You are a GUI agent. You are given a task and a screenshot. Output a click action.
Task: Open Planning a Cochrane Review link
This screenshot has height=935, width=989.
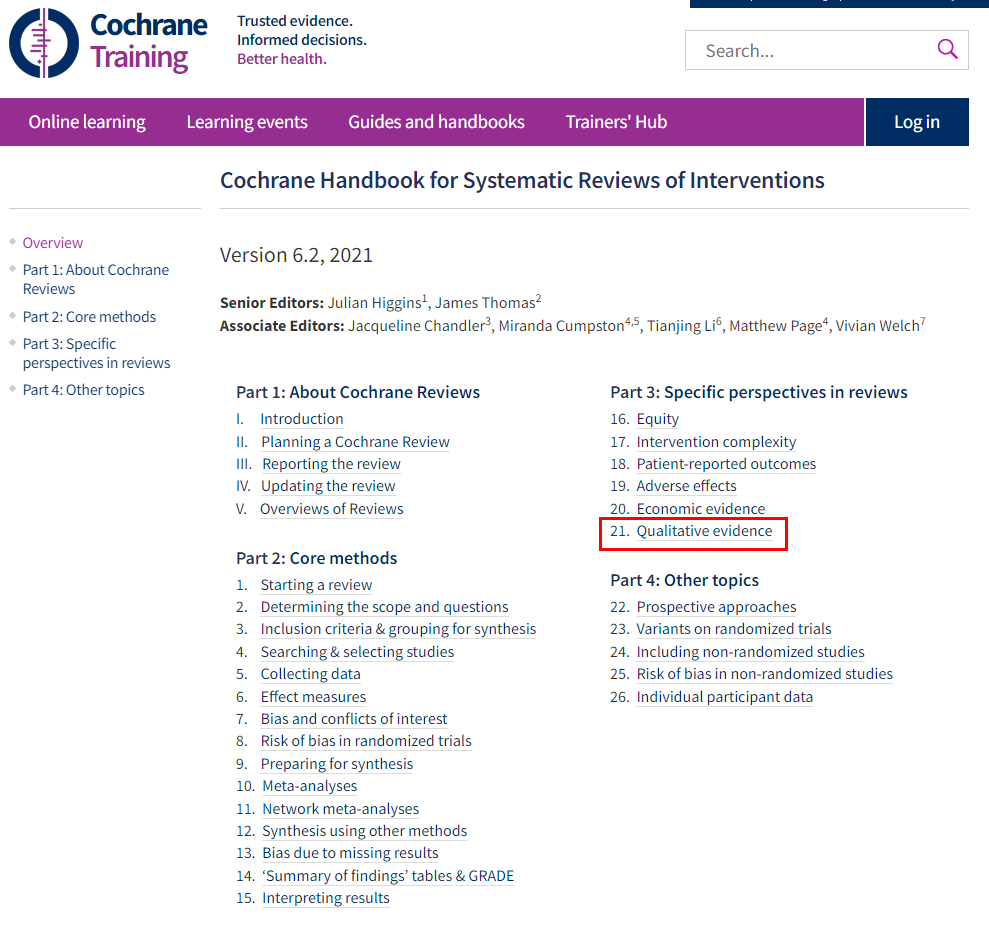355,442
